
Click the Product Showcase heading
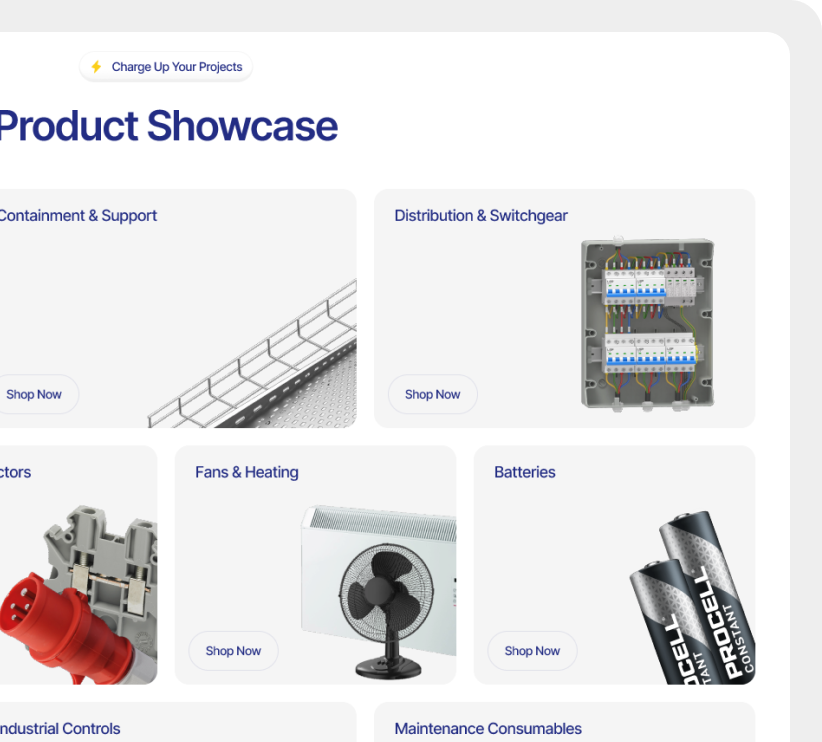[x=168, y=126]
